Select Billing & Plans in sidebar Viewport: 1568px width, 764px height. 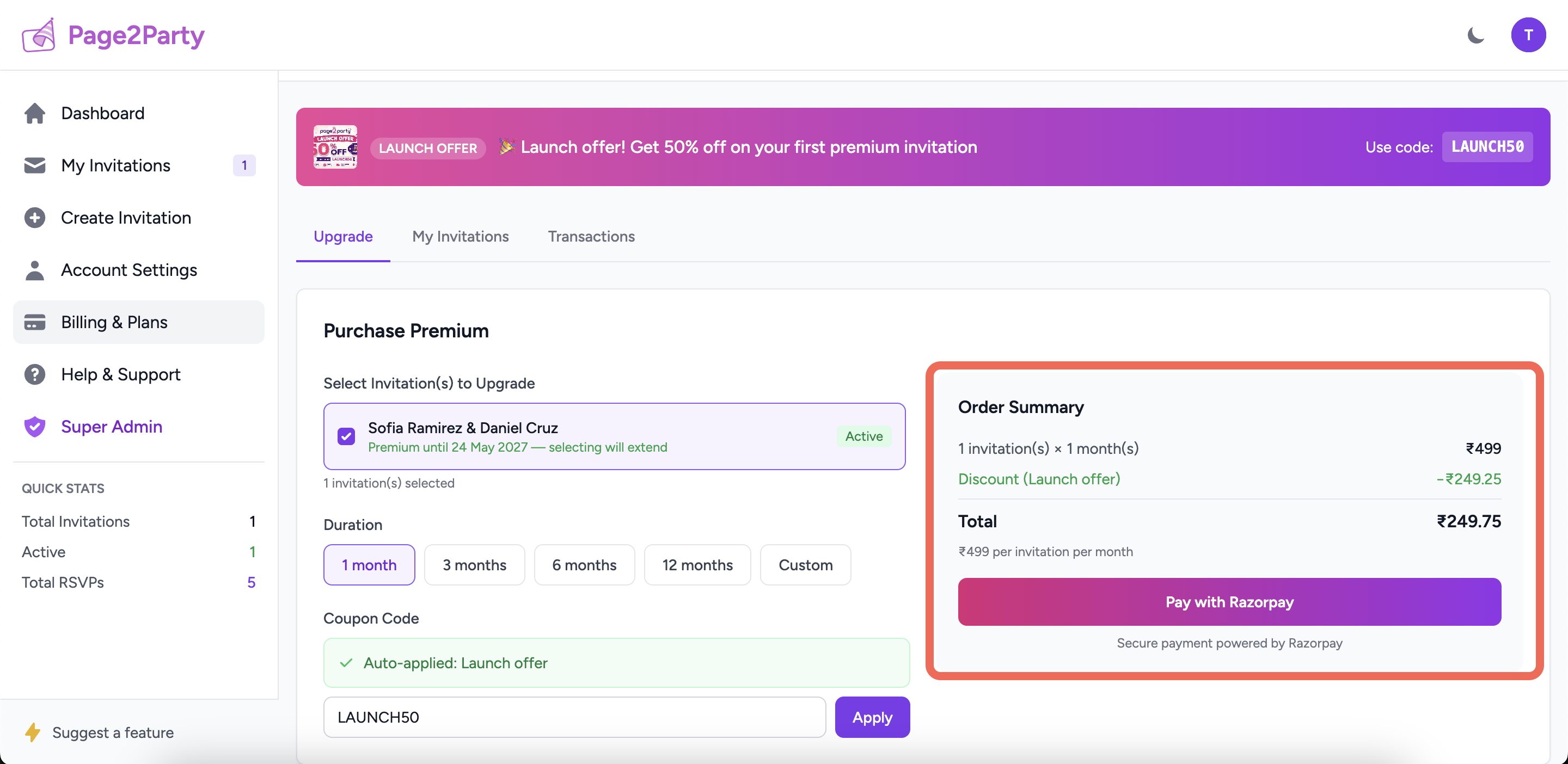coord(139,322)
